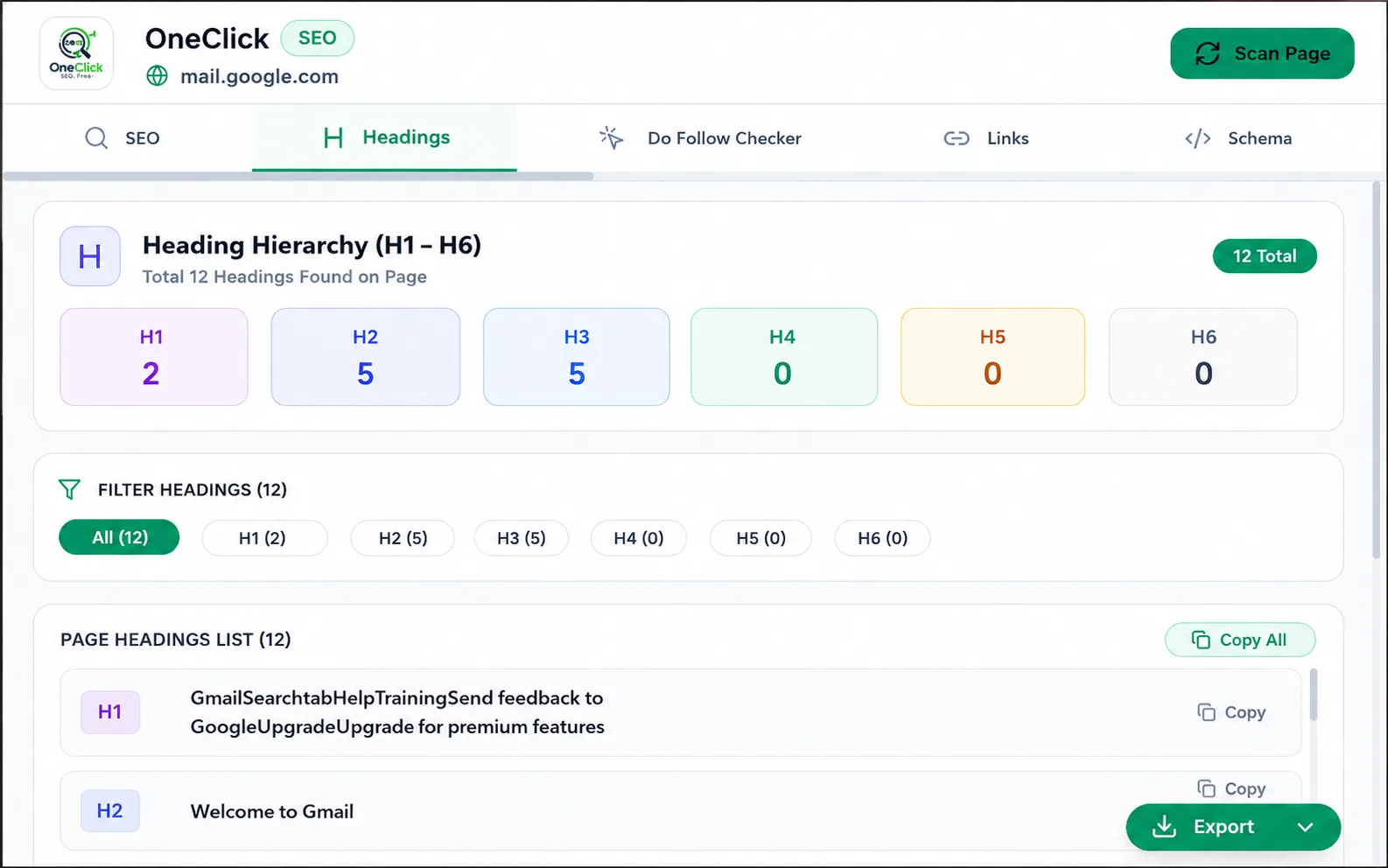Click the globe icon beside mail.google.com
Image resolution: width=1388 pixels, height=868 pixels.
tap(157, 76)
